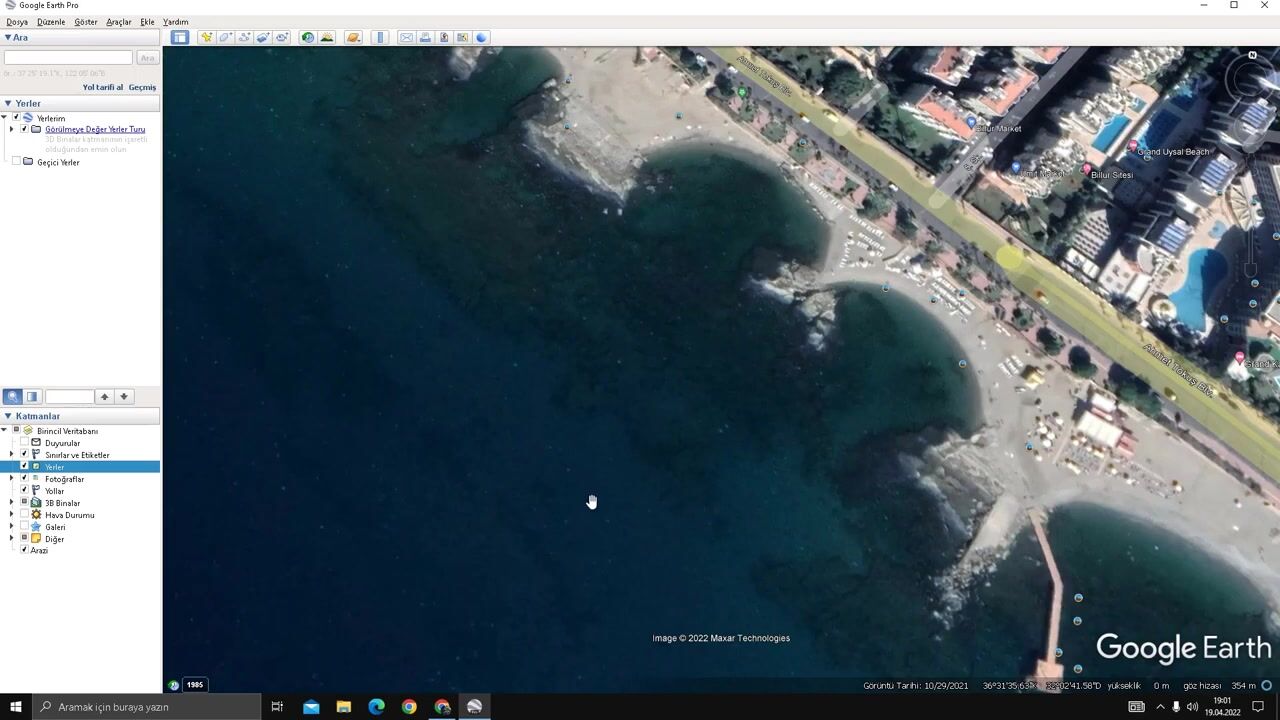Screen dimensions: 1280x720
Task: Select the Add Polygon tool
Action: coord(225,37)
